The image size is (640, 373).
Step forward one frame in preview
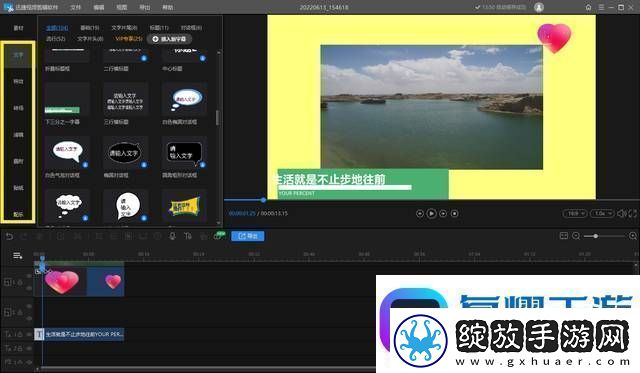[443, 213]
